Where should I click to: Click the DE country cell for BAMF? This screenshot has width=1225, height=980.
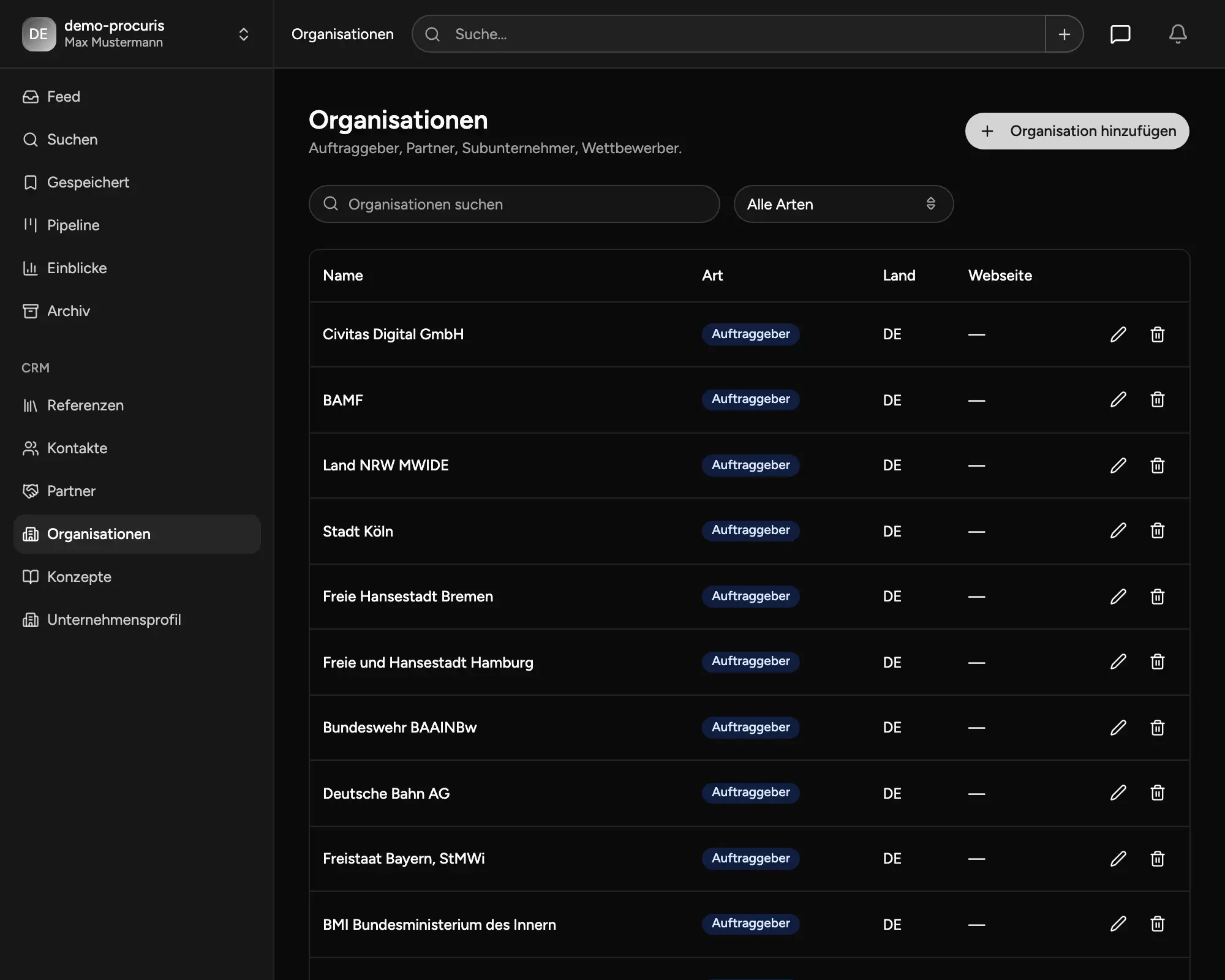point(892,400)
